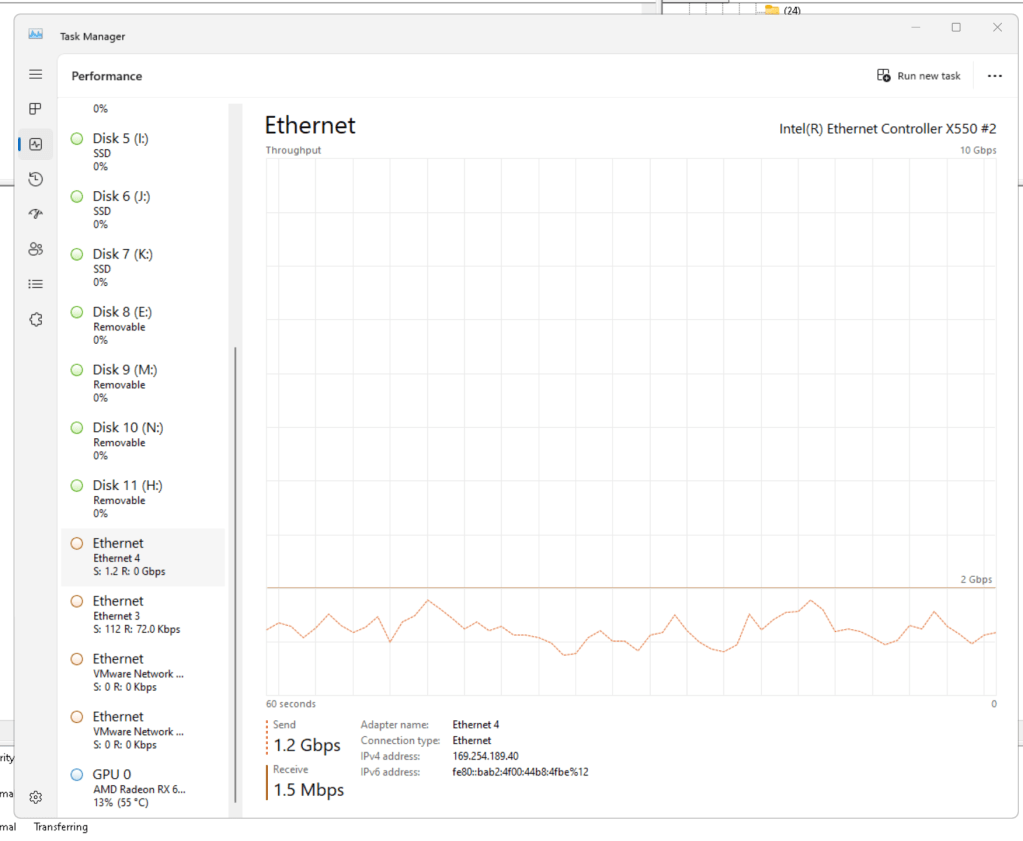Select the first VMware Network Ethernet entry

(x=143, y=672)
